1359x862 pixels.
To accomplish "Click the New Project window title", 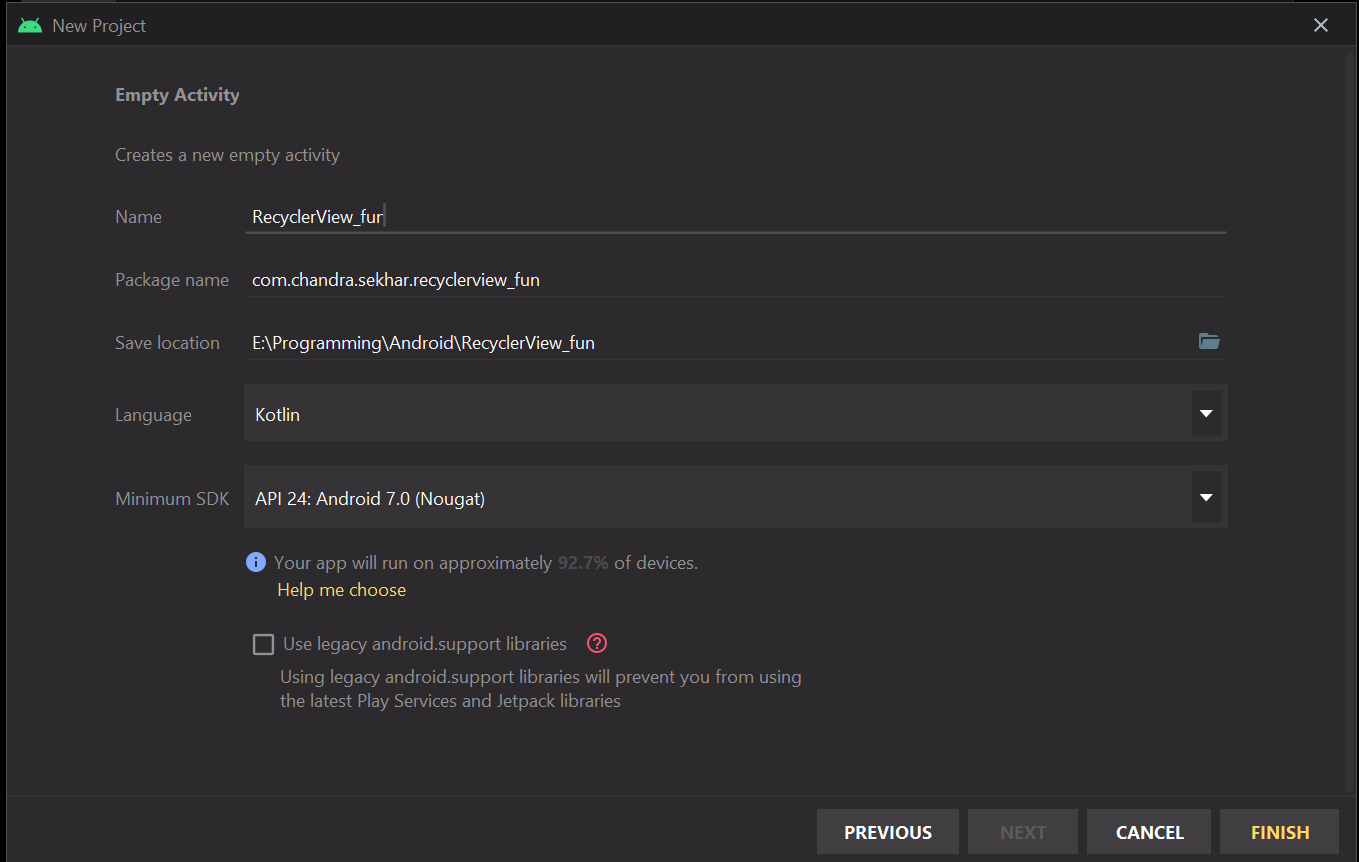I will tap(99, 26).
